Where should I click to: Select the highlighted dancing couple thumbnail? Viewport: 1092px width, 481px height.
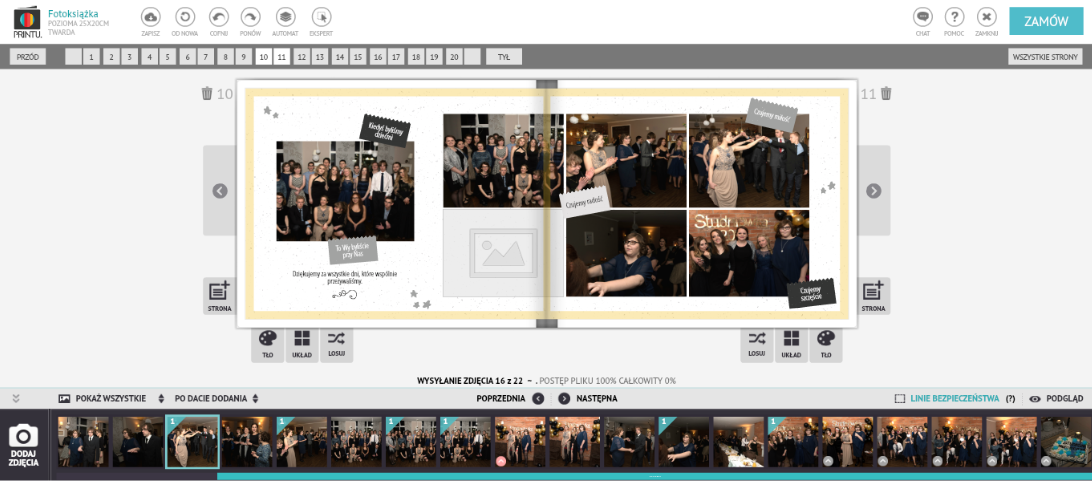192,442
